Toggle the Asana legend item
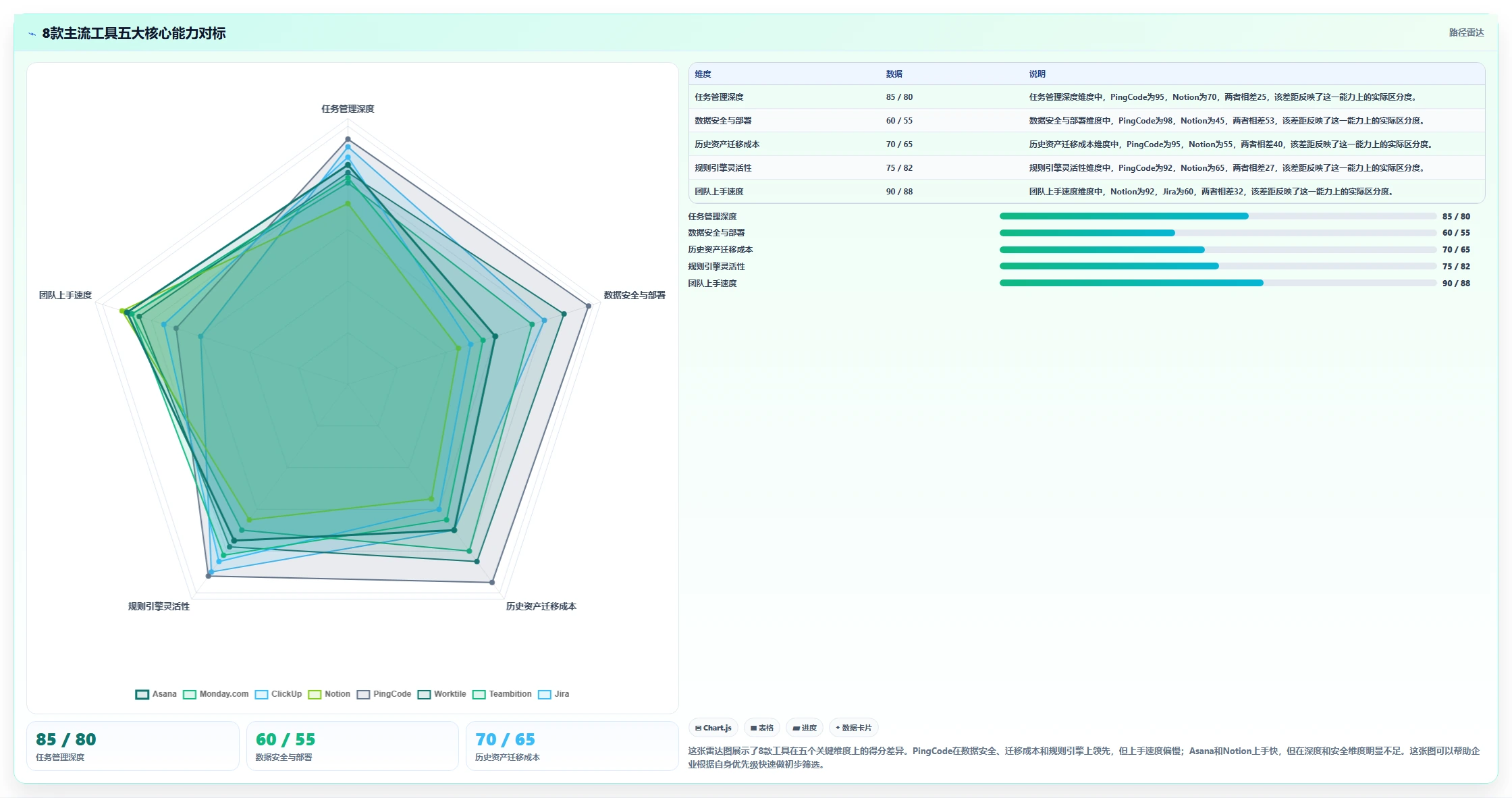Image resolution: width=1512 pixels, height=798 pixels. tap(156, 694)
